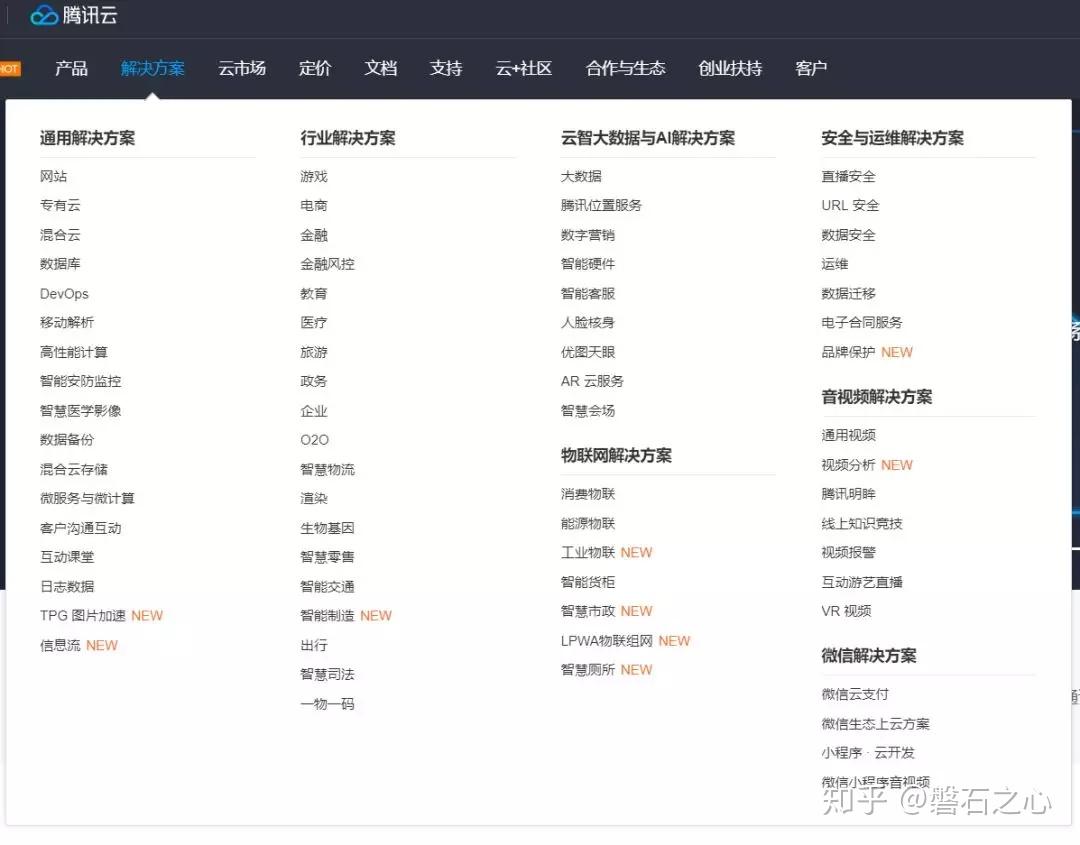Click the 一物一码 link
The width and height of the screenshot is (1080, 845).
(327, 704)
